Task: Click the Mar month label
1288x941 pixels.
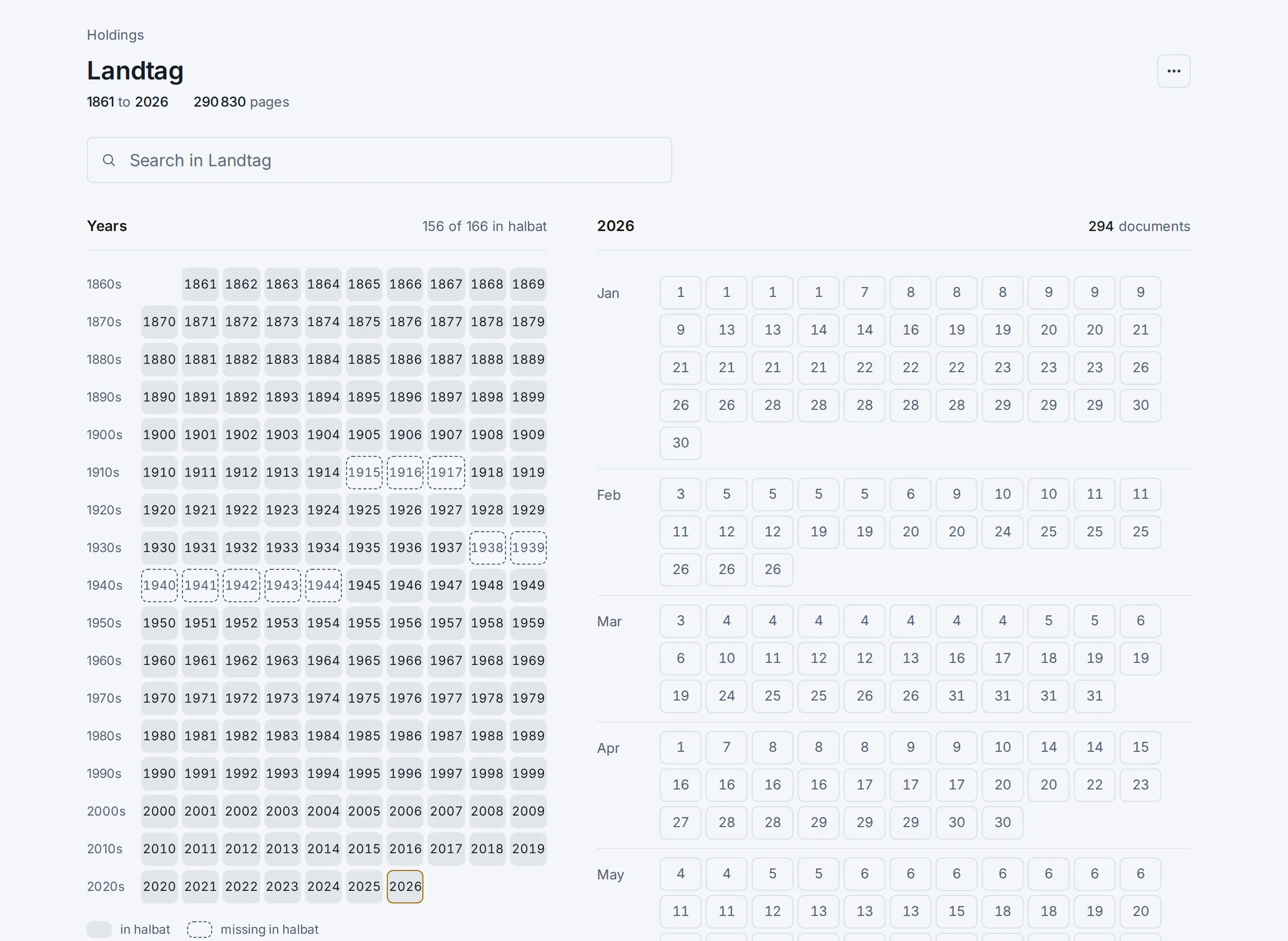Action: (609, 622)
